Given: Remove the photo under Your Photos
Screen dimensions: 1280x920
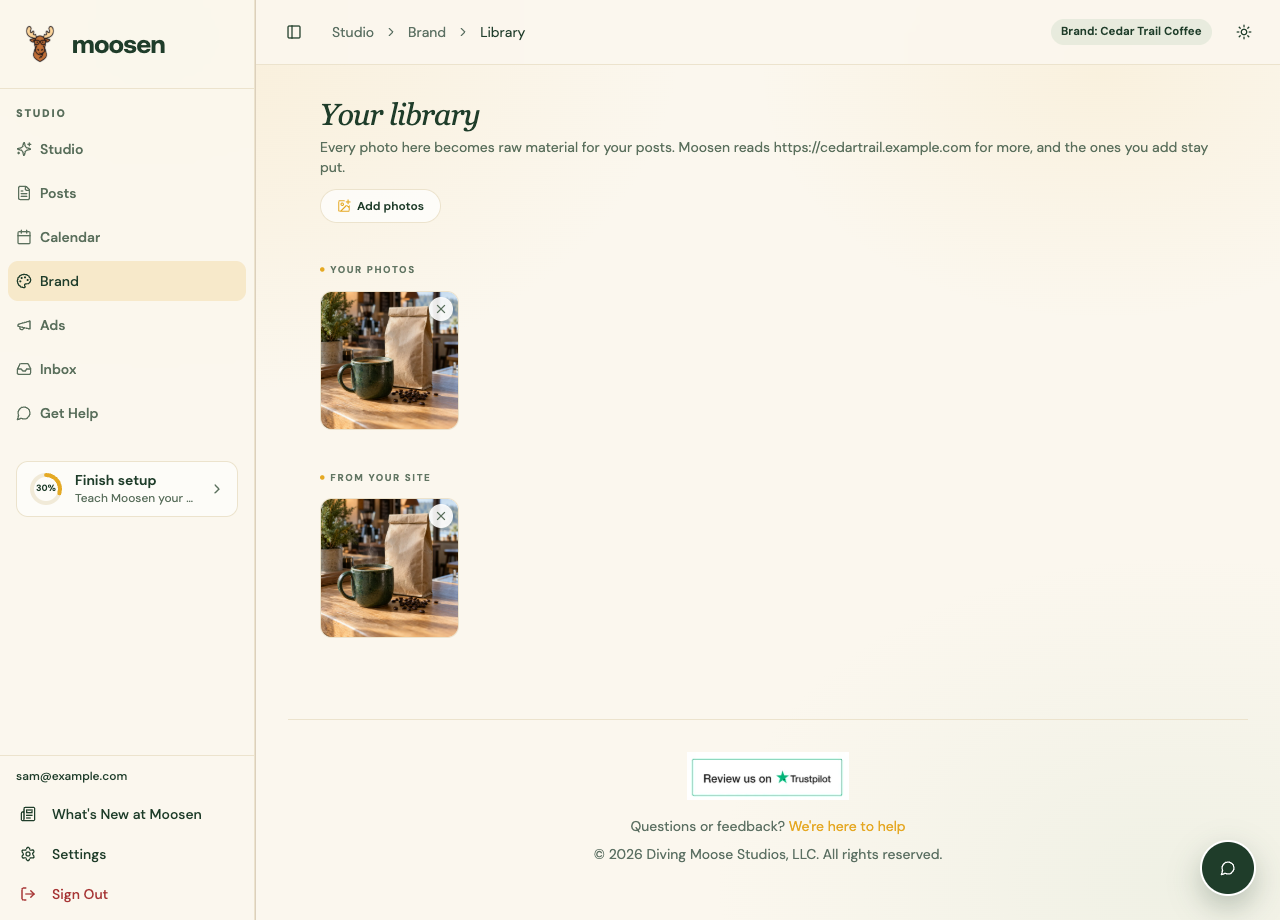Looking at the screenshot, I should pos(441,309).
